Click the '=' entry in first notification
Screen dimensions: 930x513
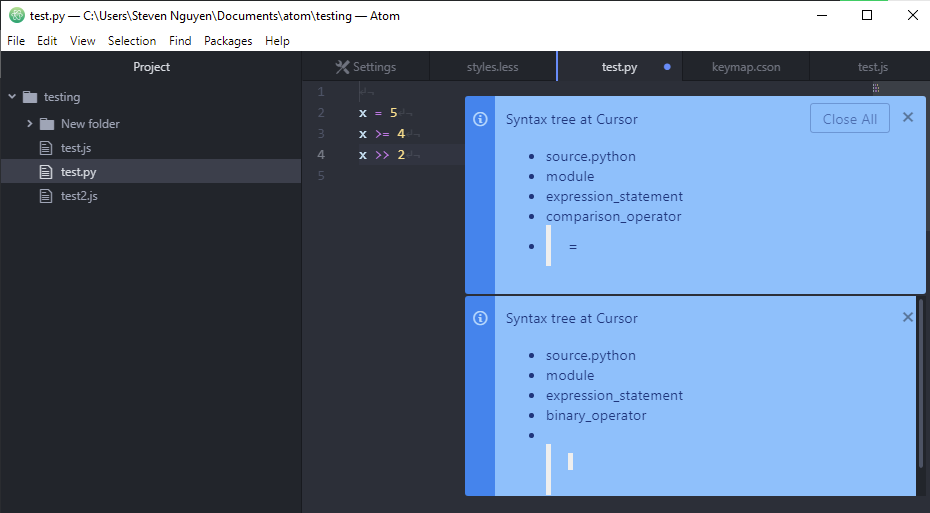point(572,246)
